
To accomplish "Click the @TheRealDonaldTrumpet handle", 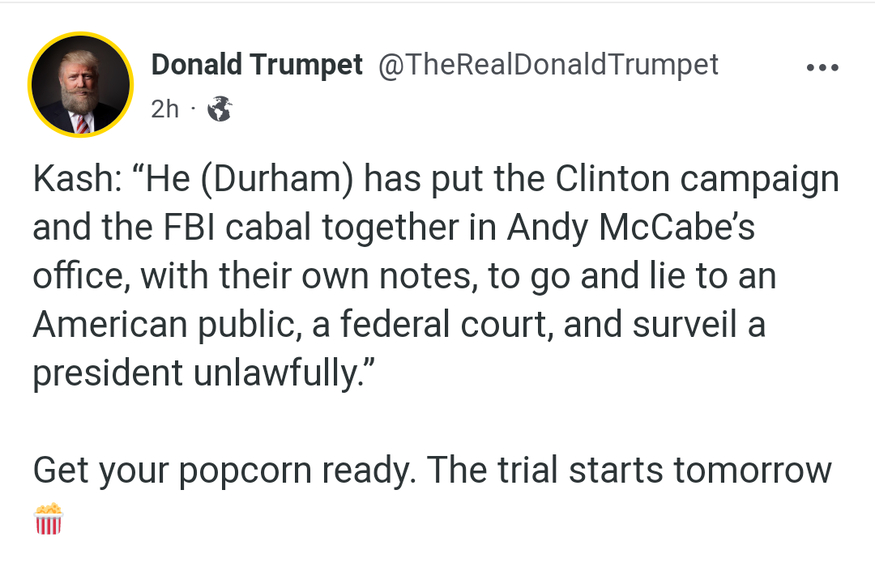I will 547,65.
